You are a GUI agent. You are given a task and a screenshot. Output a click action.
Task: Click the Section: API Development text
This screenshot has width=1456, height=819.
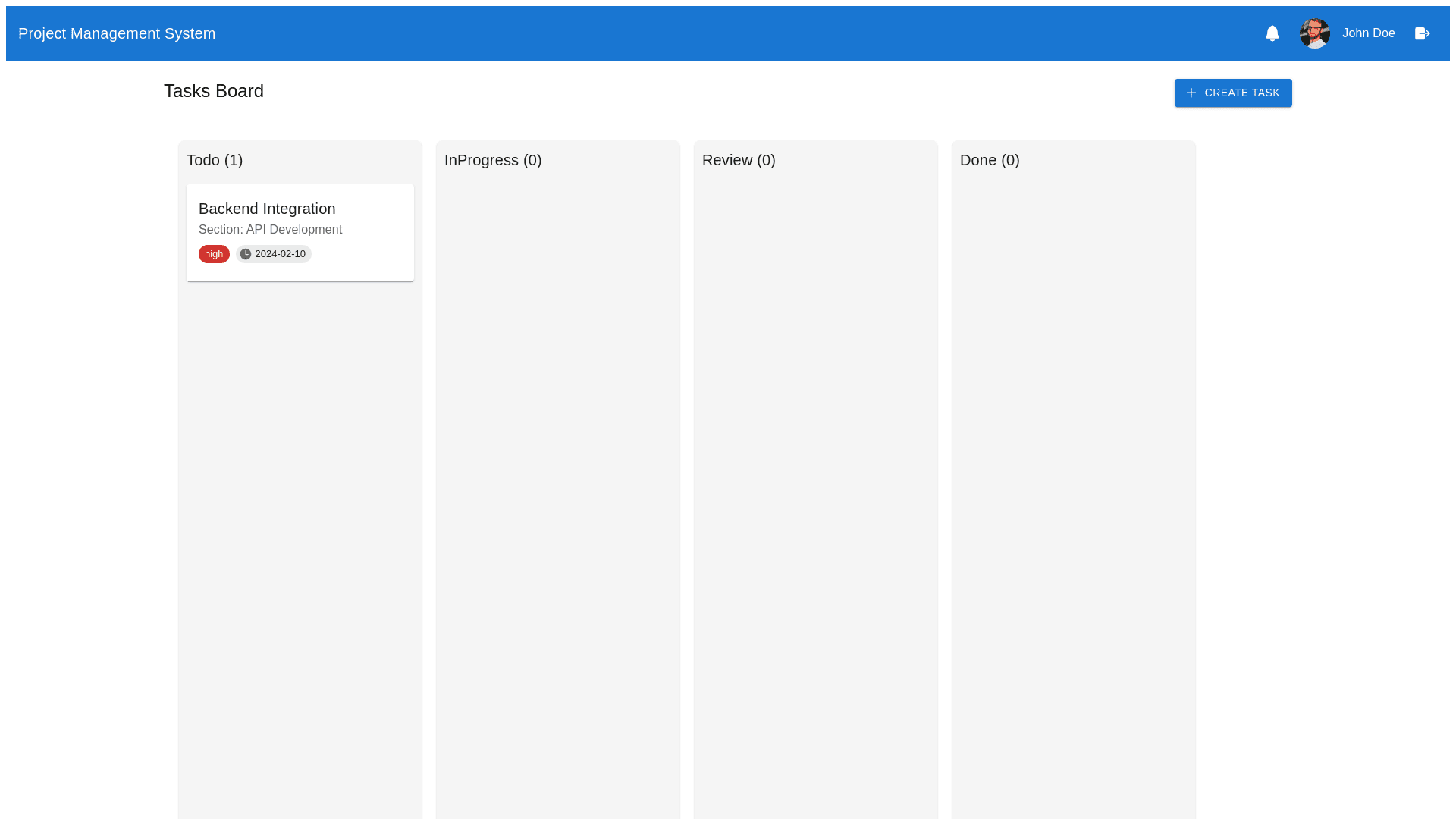270,230
